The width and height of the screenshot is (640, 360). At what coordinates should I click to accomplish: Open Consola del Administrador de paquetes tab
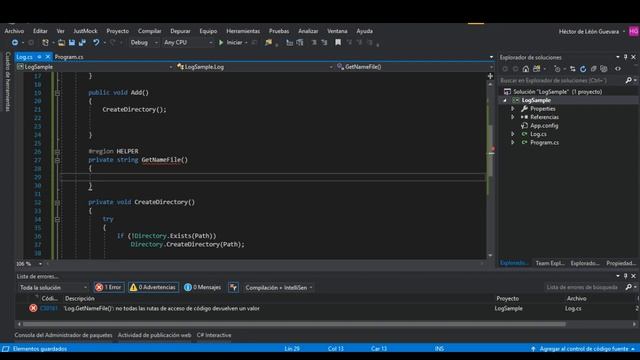click(x=63, y=335)
